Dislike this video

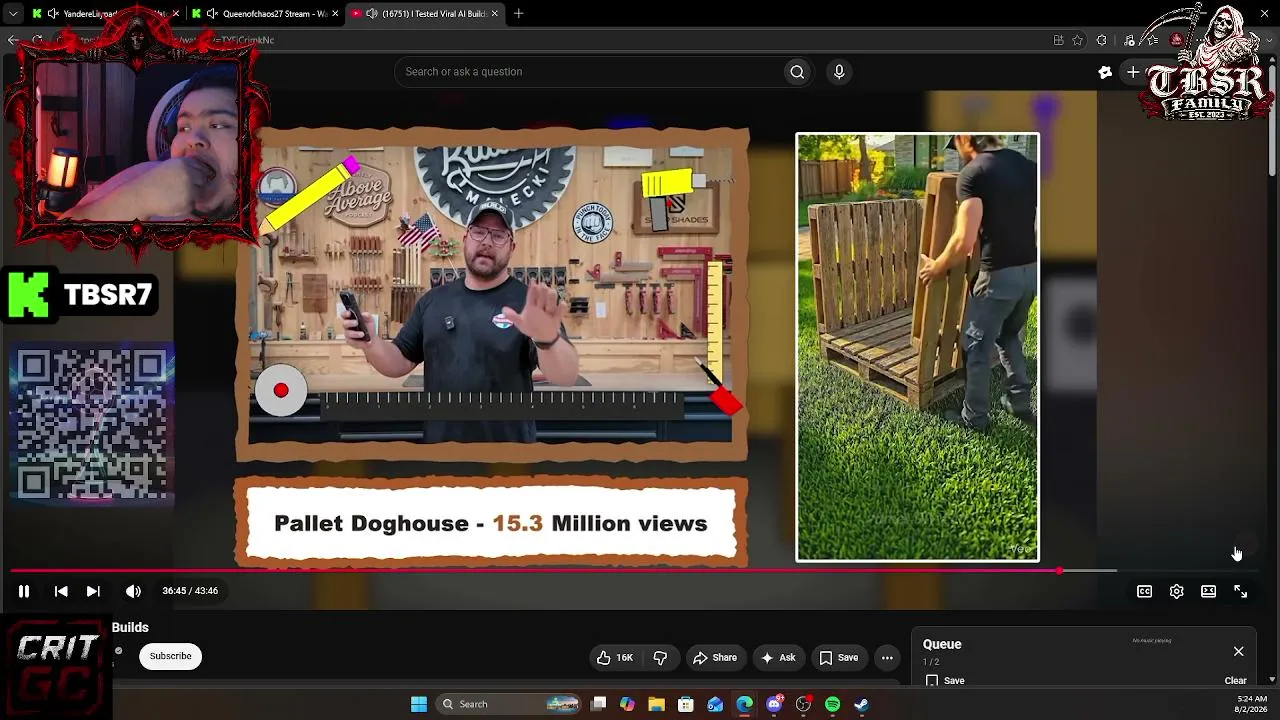660,657
